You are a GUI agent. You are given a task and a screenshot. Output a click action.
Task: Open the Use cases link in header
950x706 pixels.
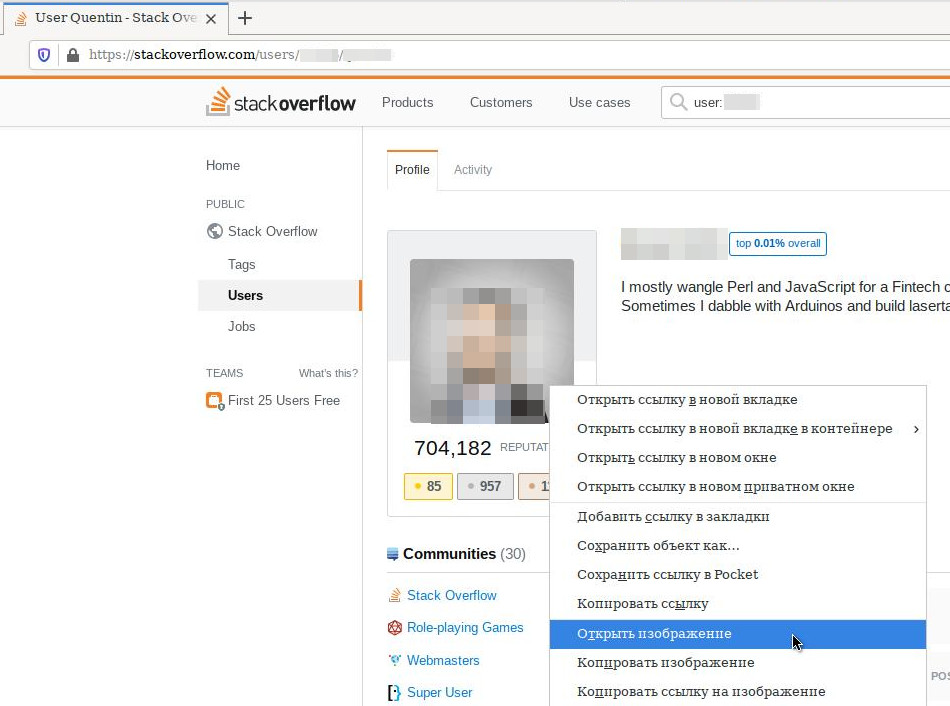(599, 102)
